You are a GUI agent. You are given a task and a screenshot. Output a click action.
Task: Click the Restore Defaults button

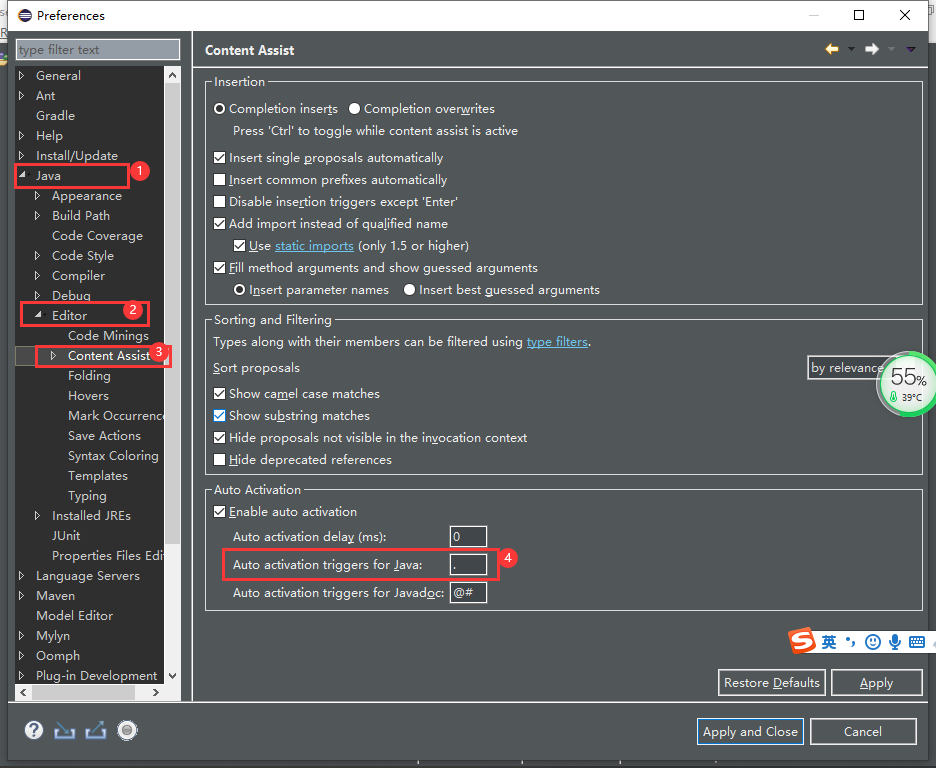771,683
